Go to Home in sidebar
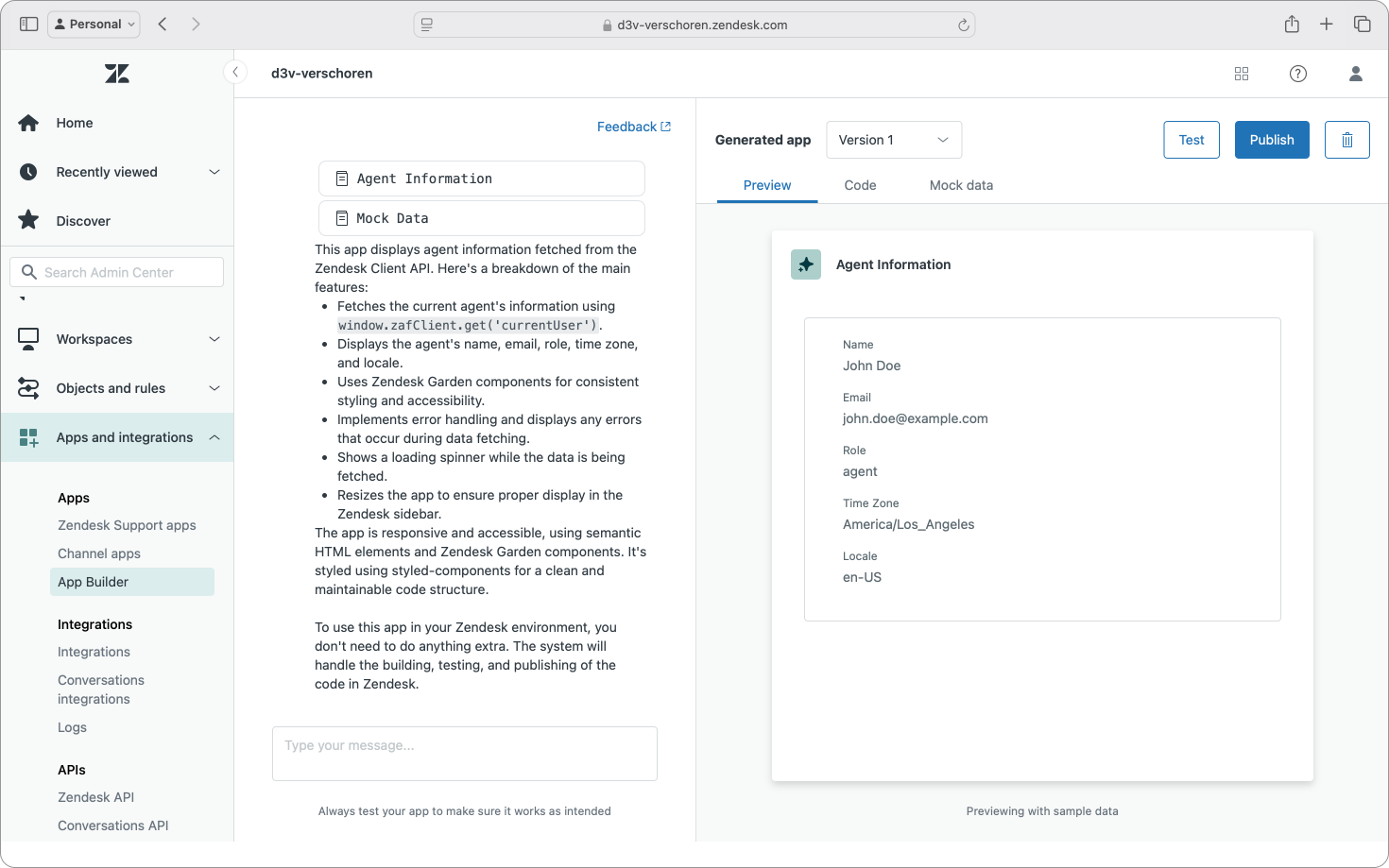 [75, 123]
